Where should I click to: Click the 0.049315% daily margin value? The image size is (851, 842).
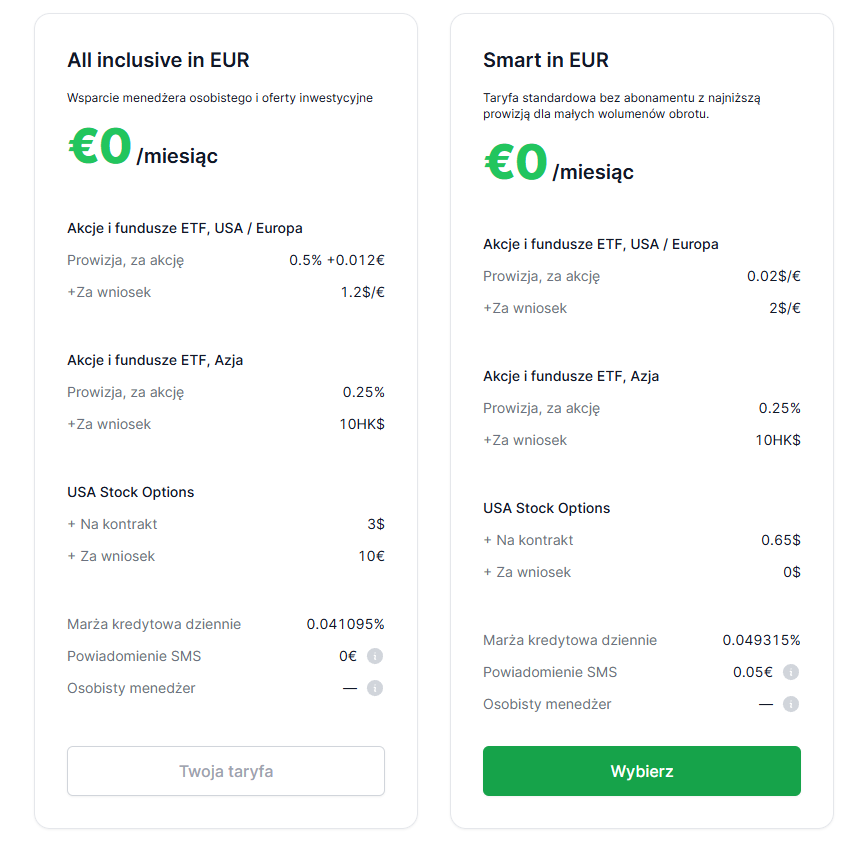pyautogui.click(x=761, y=640)
